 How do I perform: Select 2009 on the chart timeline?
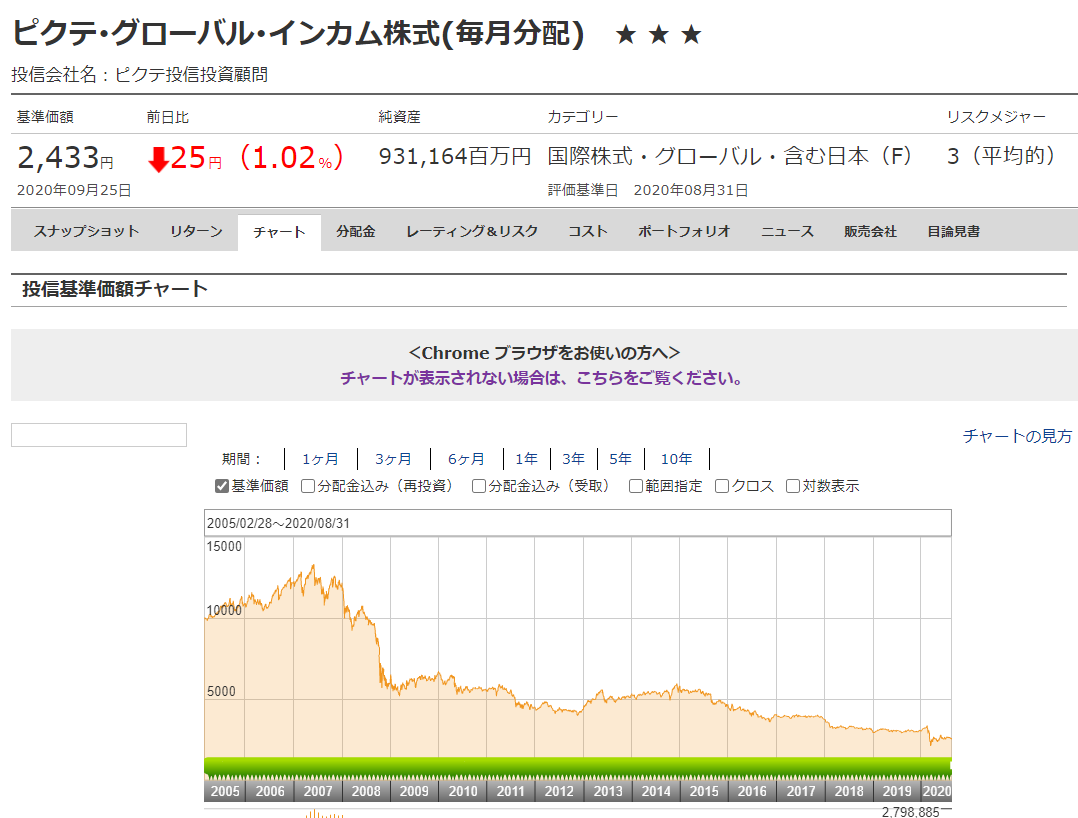pos(414,791)
